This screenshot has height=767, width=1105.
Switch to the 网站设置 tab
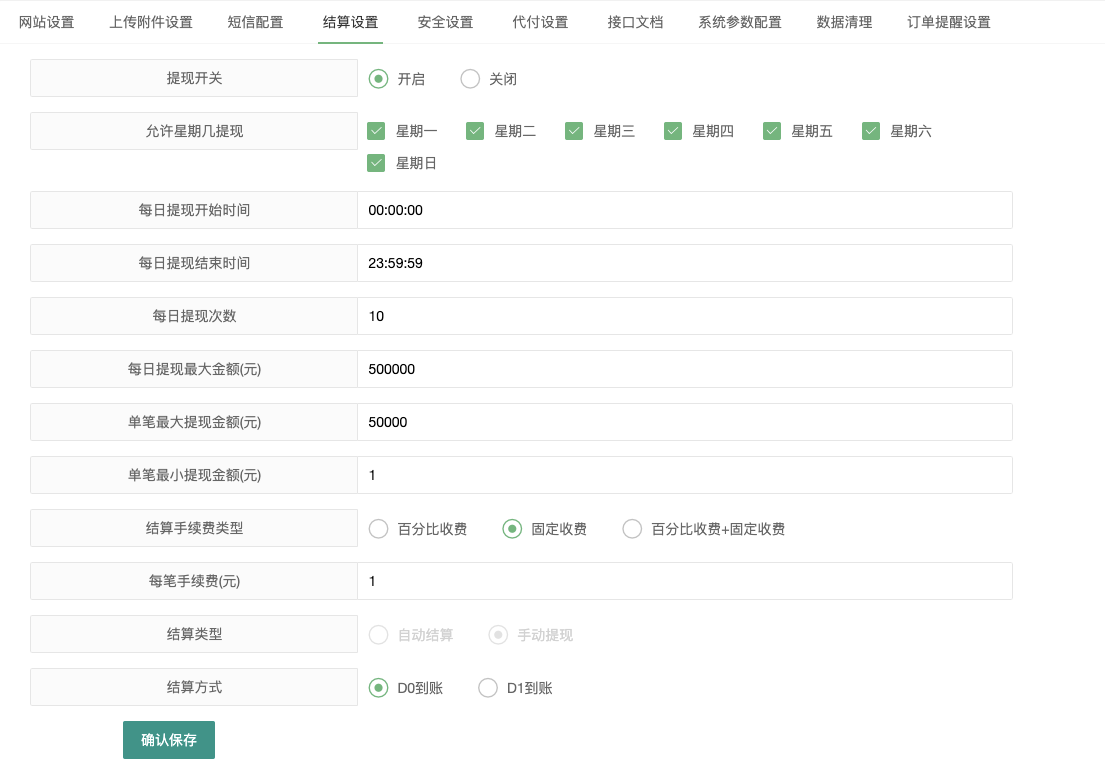click(45, 20)
